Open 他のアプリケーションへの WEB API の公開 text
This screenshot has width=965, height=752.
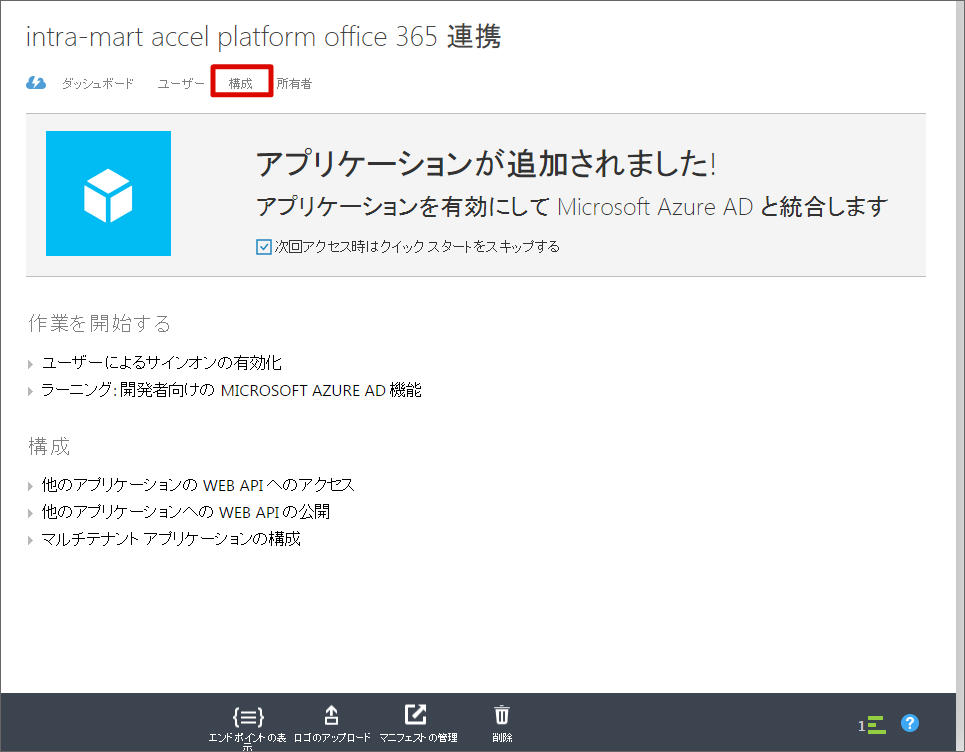point(186,512)
